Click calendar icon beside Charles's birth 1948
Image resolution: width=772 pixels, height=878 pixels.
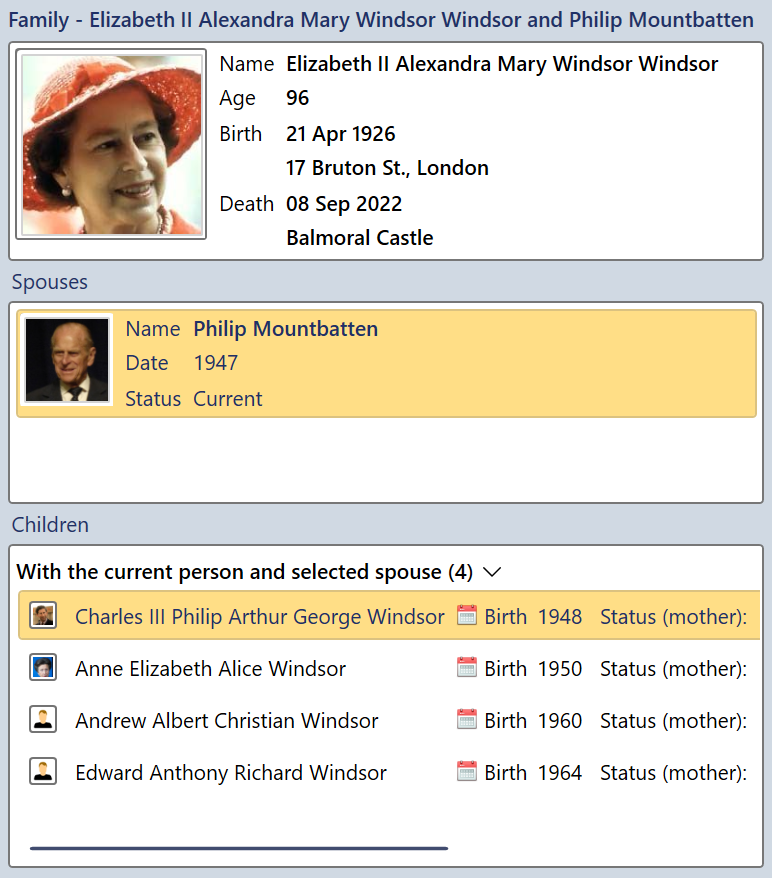coord(467,616)
